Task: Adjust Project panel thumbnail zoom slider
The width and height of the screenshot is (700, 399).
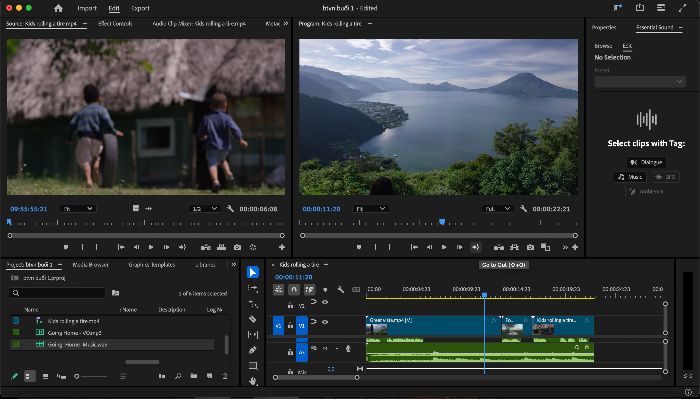Action: point(91,376)
